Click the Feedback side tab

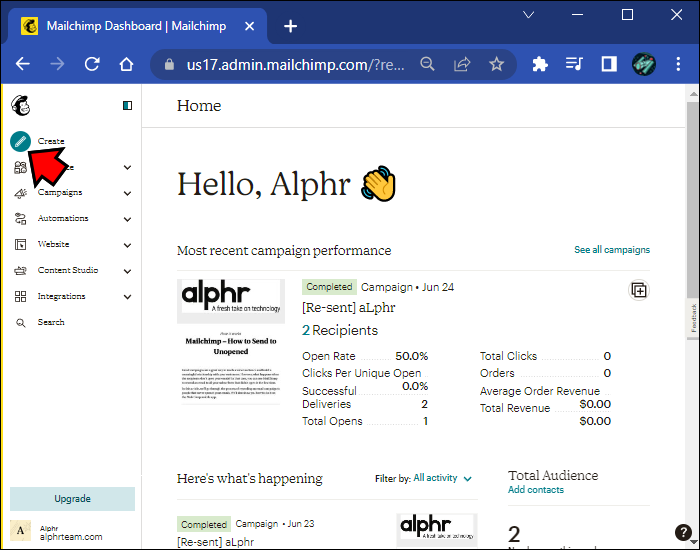pos(693,318)
